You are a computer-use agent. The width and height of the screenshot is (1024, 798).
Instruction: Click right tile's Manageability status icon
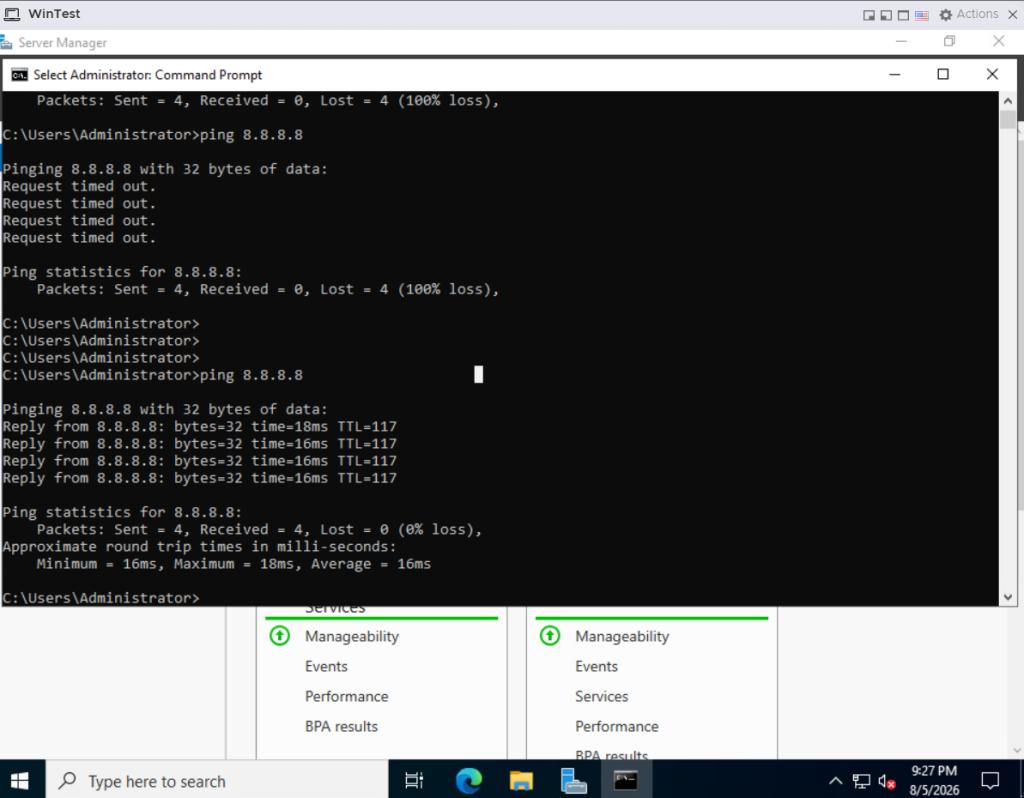click(550, 635)
